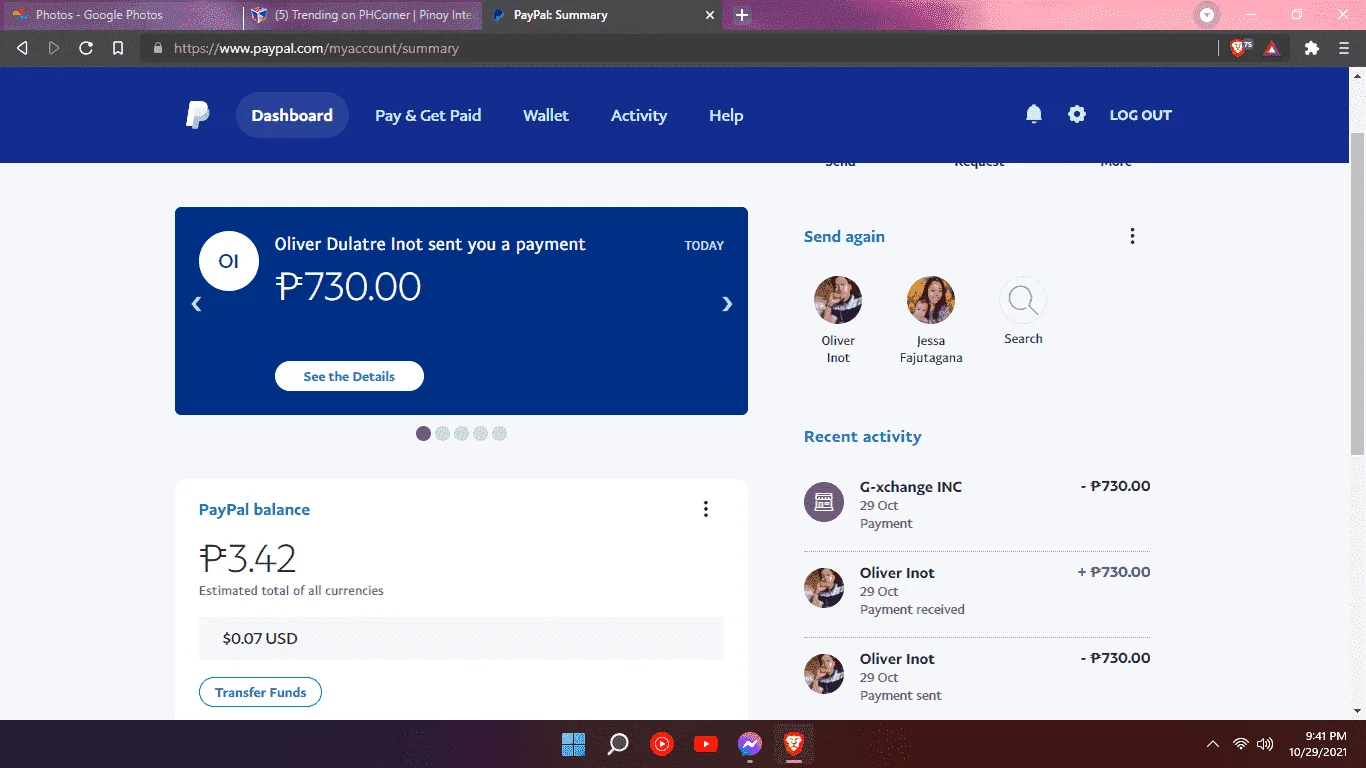This screenshot has height=768, width=1366.
Task: Reload the PayPal page
Action: click(x=86, y=48)
